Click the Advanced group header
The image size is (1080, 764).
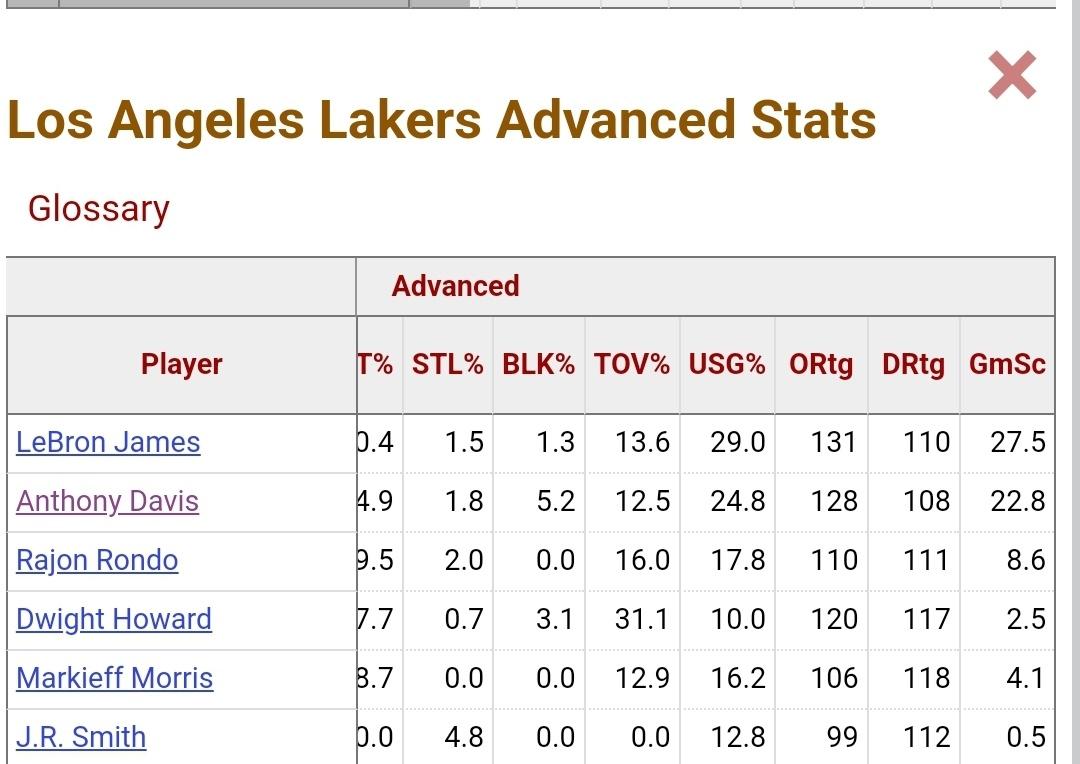click(455, 286)
